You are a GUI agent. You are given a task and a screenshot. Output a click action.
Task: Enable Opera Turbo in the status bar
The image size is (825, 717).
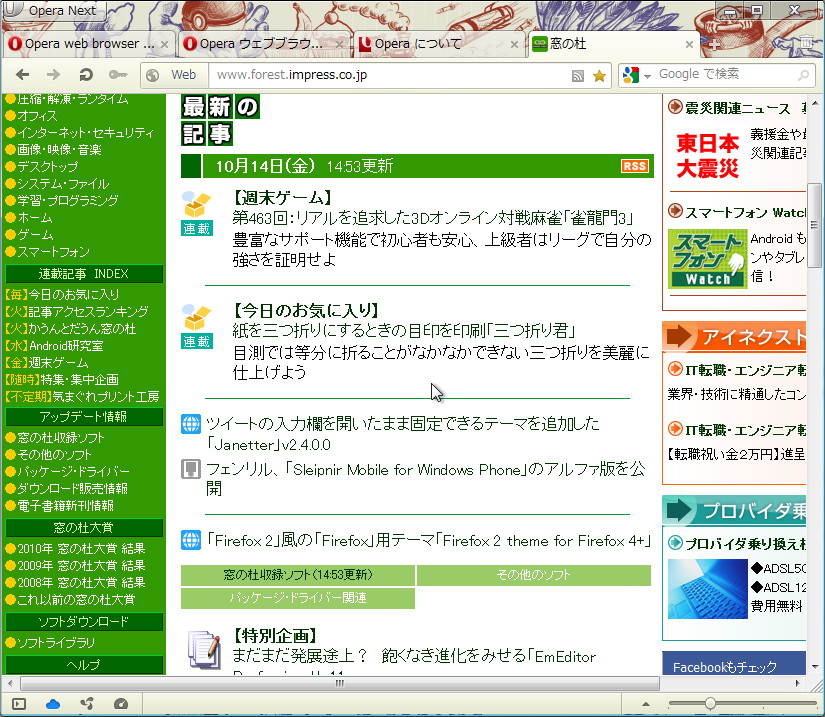[122, 704]
